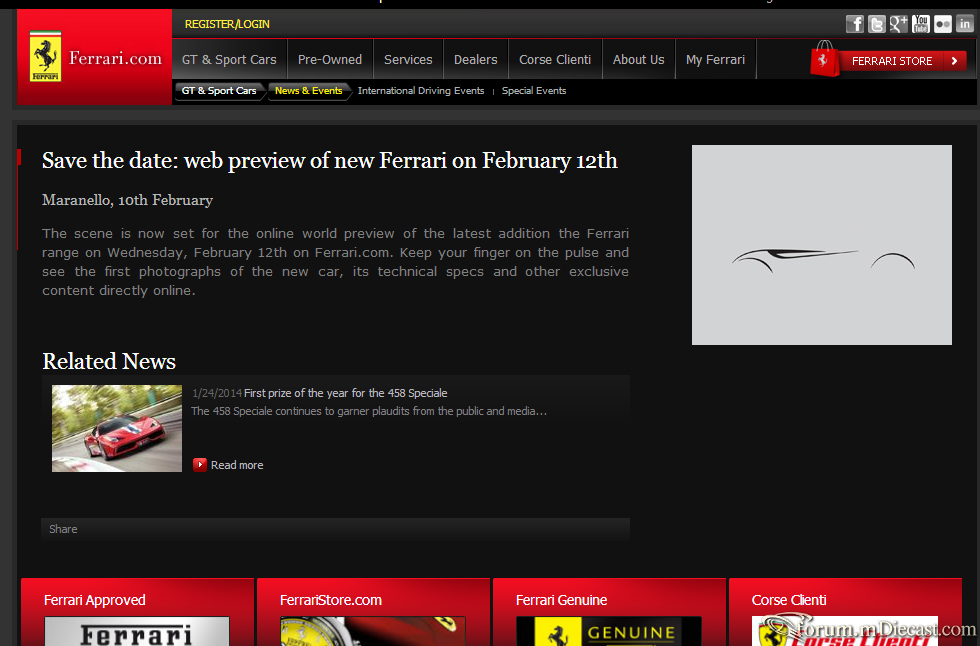The height and width of the screenshot is (646, 980).
Task: Open the GT & Sport Cars menu
Action: (x=229, y=59)
